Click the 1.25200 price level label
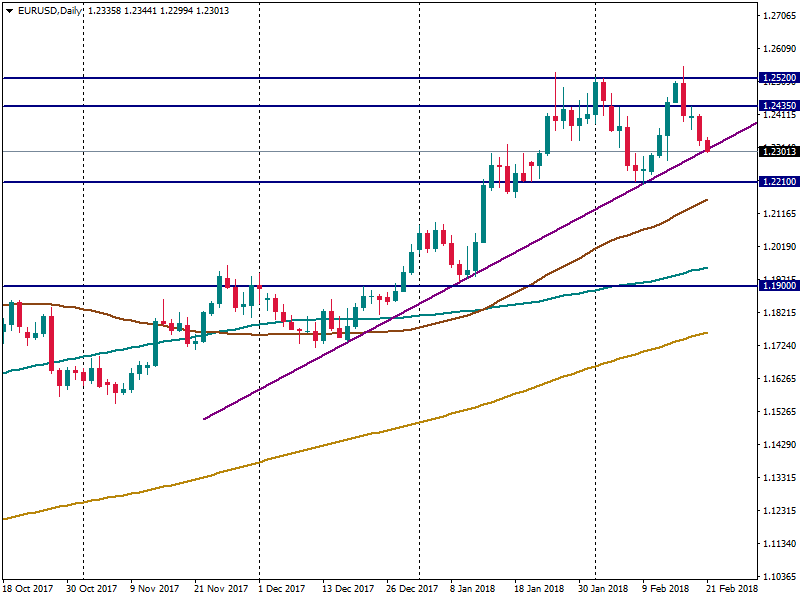The width and height of the screenshot is (800, 600). point(778,78)
